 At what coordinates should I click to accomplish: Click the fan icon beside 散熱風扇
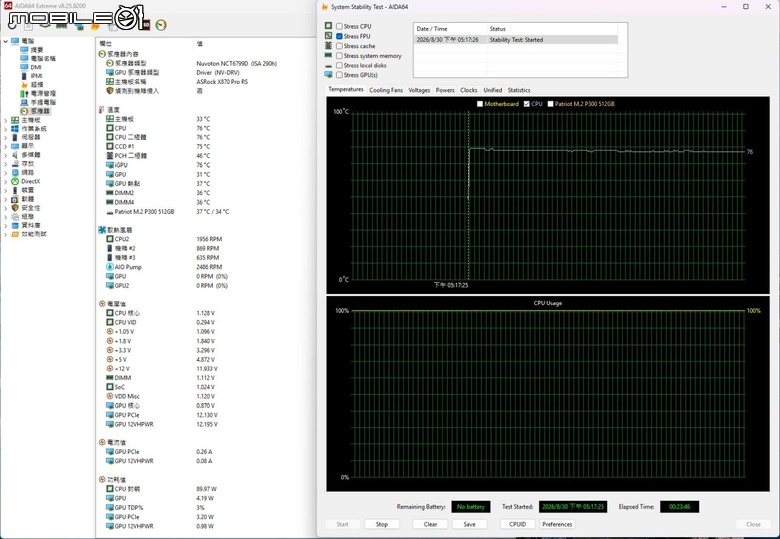coord(102,230)
